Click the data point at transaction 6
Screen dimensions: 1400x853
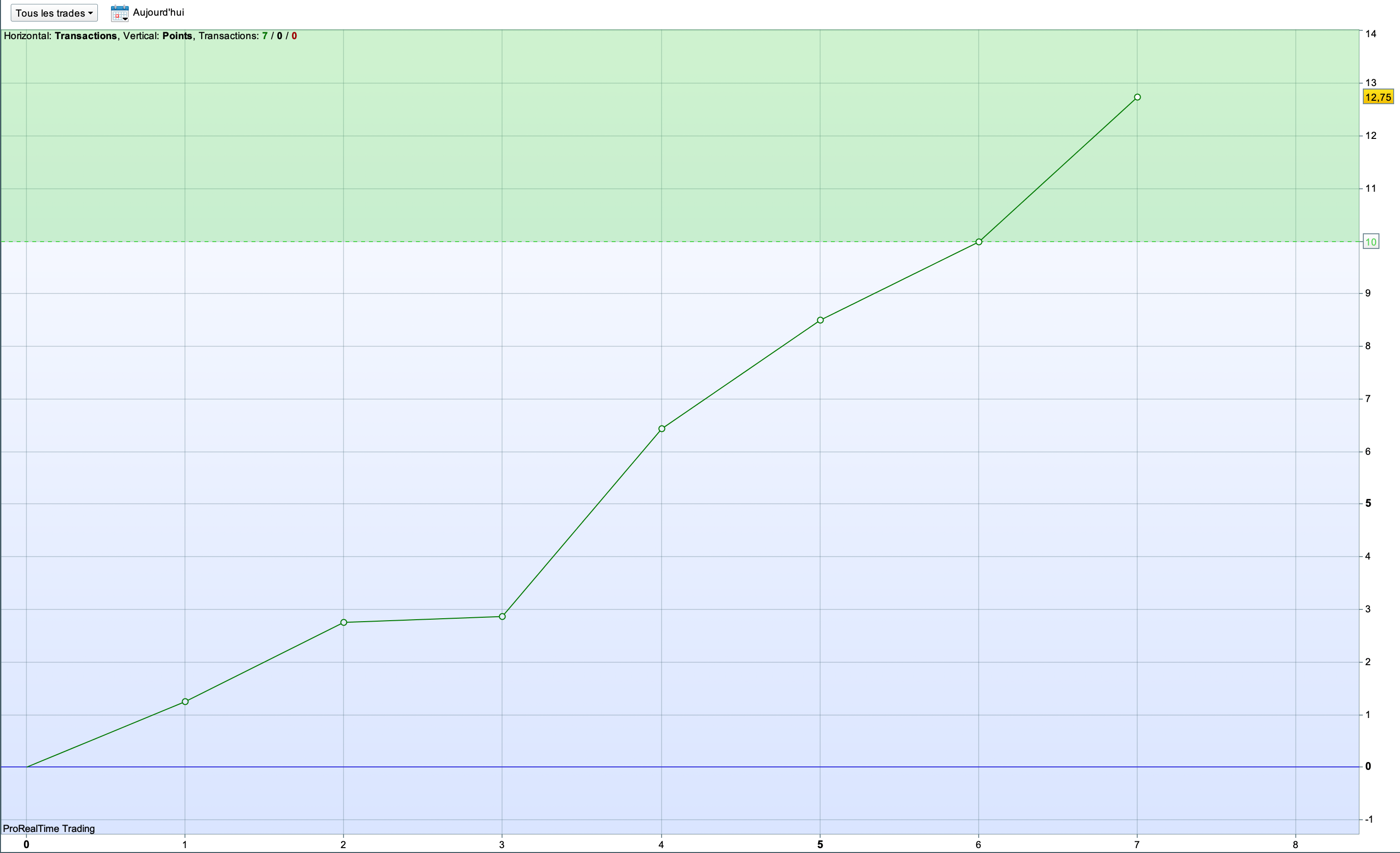[x=978, y=242]
